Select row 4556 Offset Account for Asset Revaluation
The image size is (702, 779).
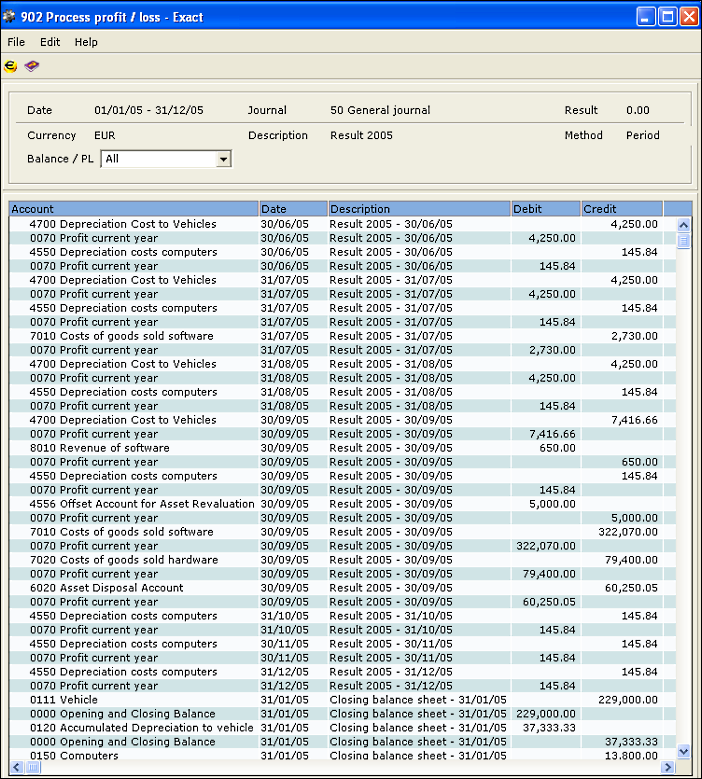coord(342,504)
